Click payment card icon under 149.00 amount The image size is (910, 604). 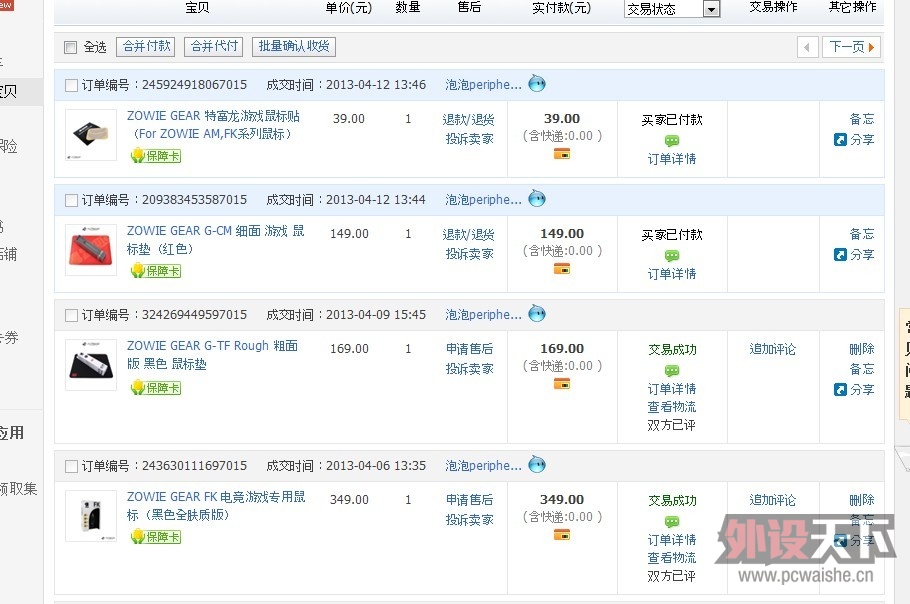(562, 269)
